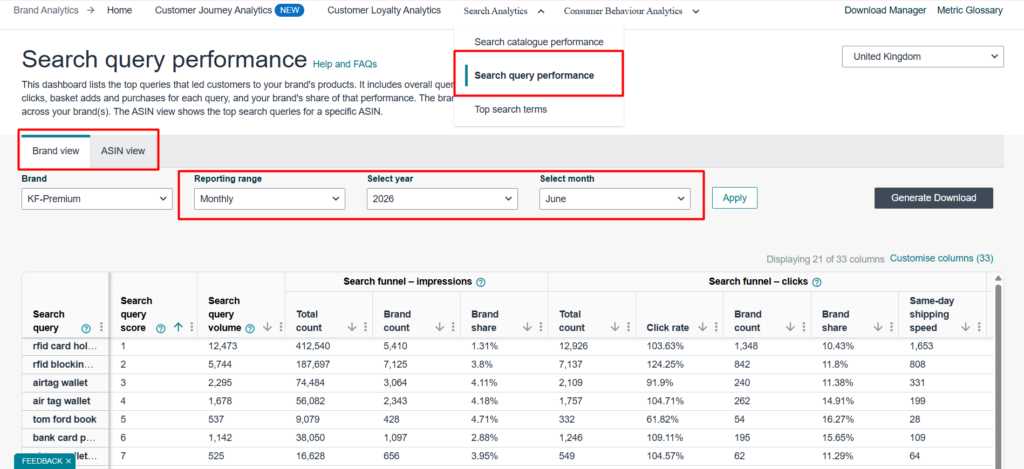Open Customise columns (33) link
Viewport: 1024px width, 469px height.
click(x=942, y=259)
